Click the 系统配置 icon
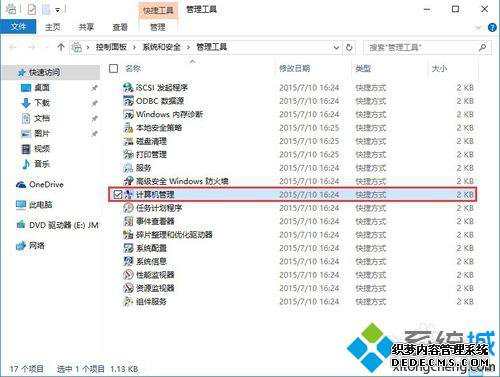The height and width of the screenshot is (377, 500). pyautogui.click(x=128, y=248)
